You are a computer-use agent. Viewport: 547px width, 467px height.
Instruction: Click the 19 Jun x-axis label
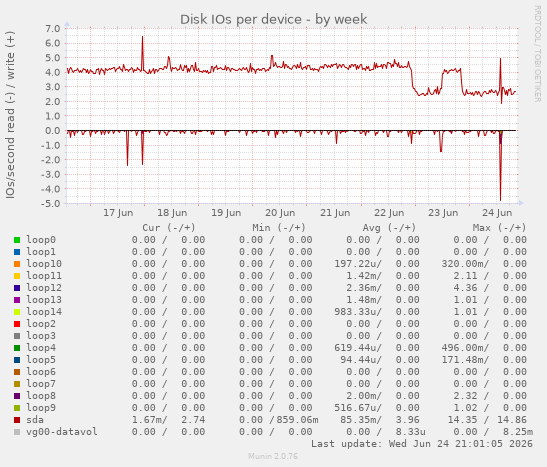(226, 213)
